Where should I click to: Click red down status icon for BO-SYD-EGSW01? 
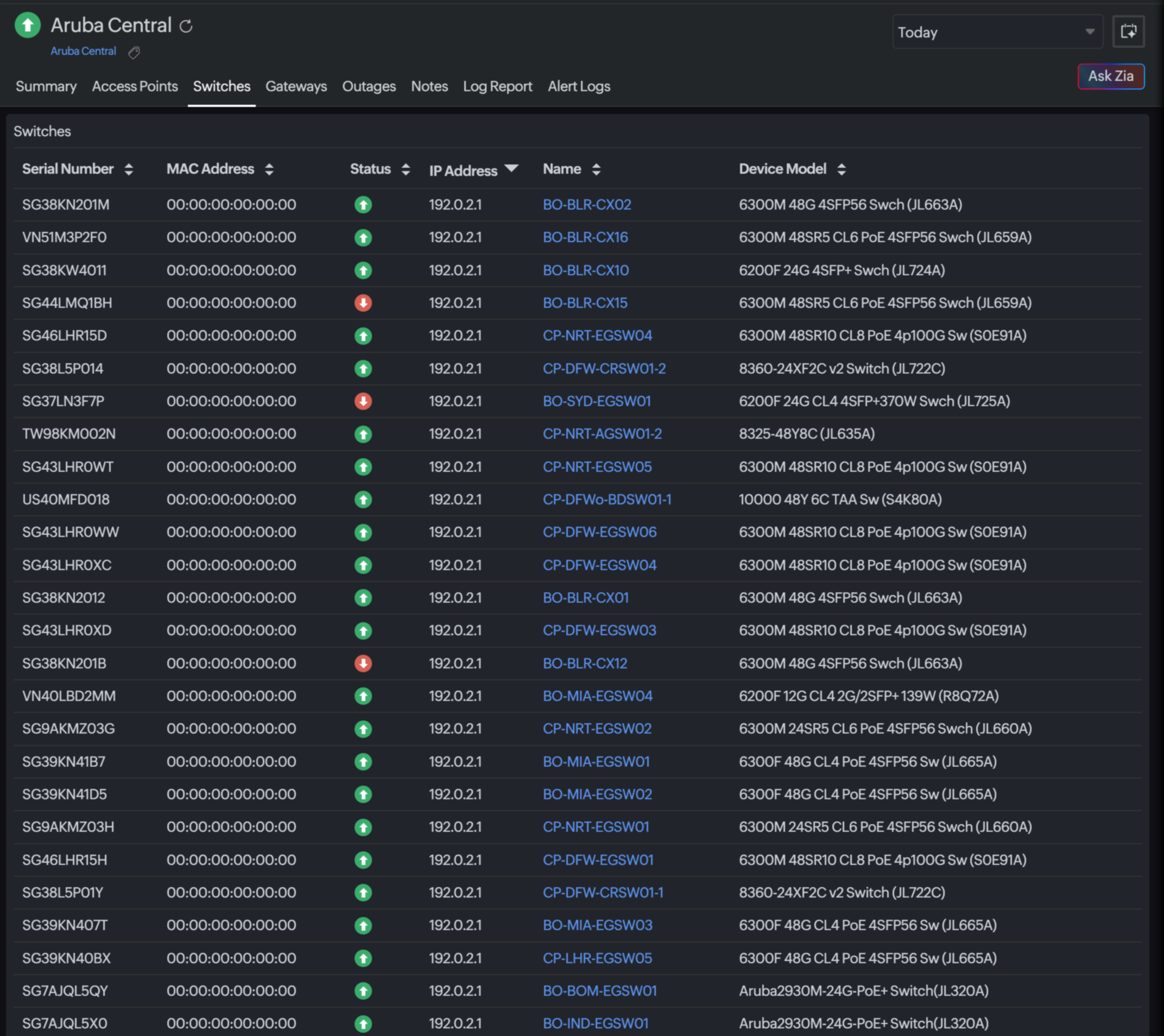coord(363,401)
